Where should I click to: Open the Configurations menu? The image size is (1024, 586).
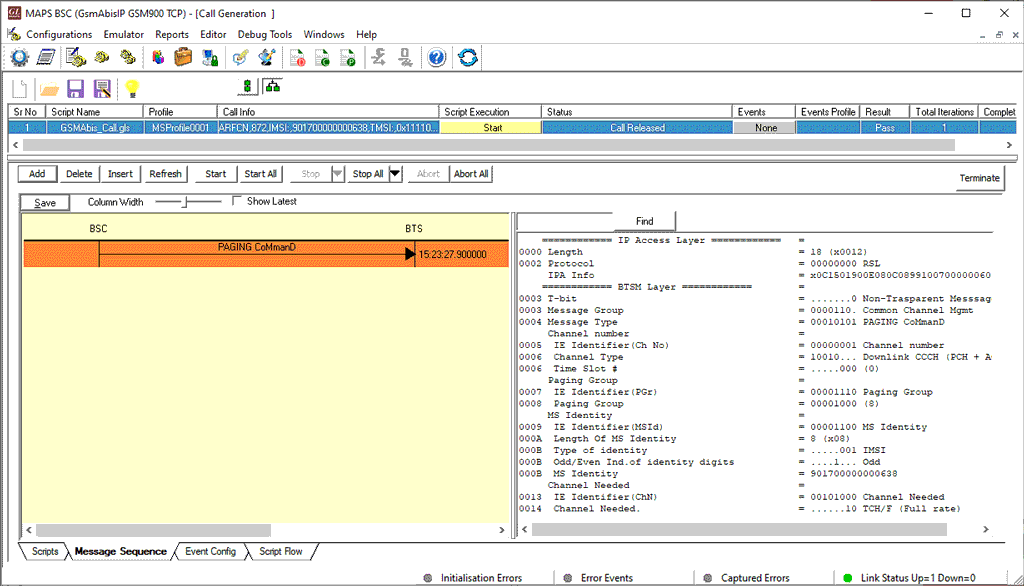click(59, 35)
